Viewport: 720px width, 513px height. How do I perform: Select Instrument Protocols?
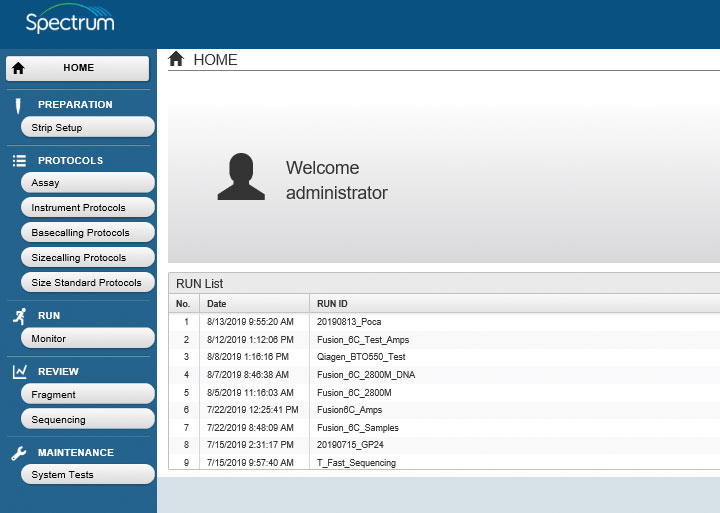[86, 208]
